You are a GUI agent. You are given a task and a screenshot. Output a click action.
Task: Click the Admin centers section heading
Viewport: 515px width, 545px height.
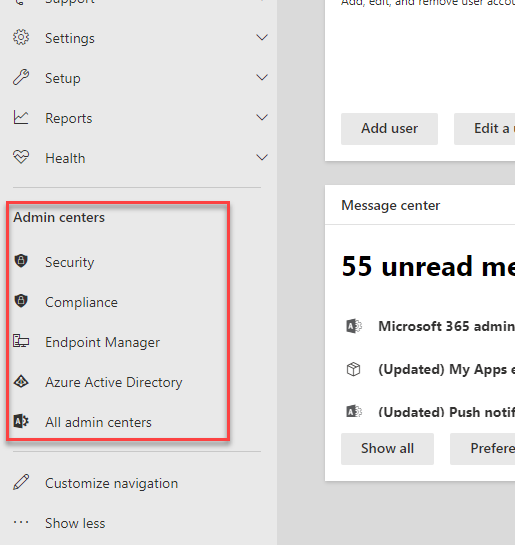coord(59,217)
